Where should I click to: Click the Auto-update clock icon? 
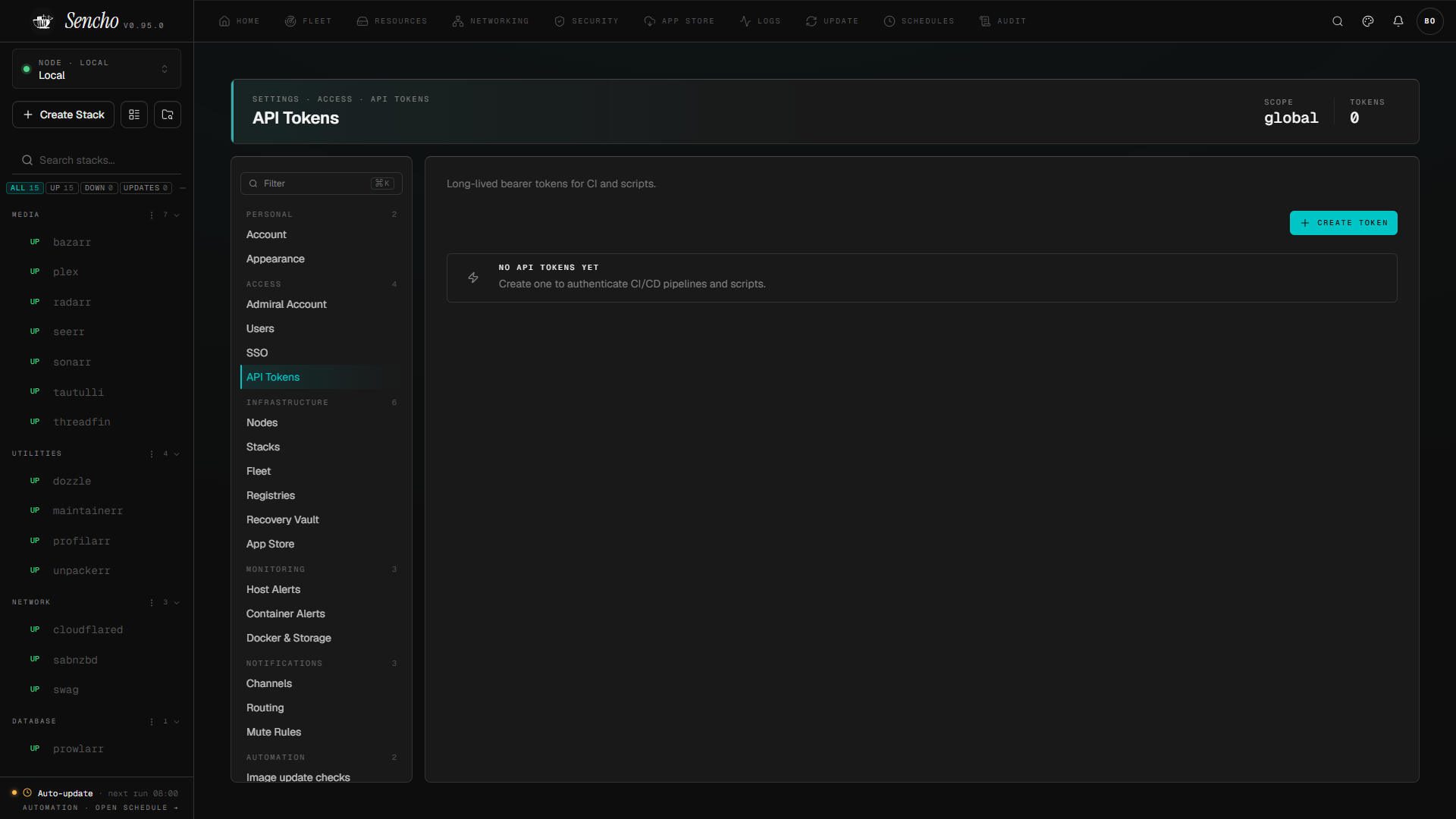click(x=27, y=792)
